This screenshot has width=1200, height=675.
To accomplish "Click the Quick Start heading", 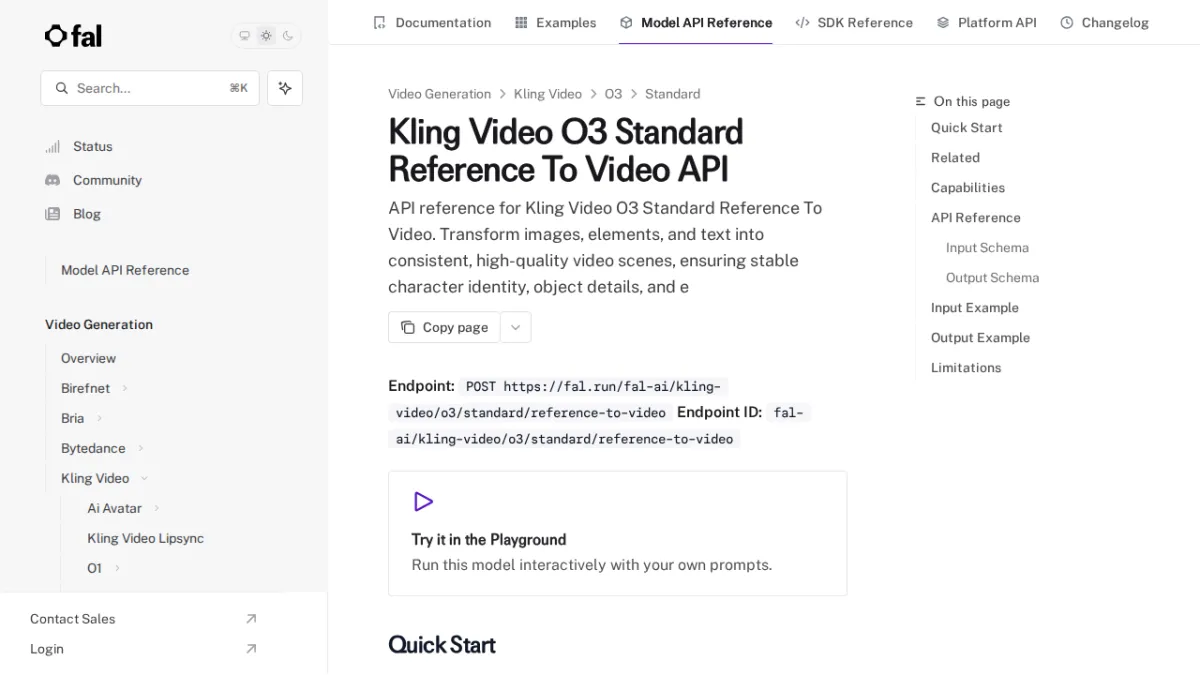I will (x=442, y=645).
